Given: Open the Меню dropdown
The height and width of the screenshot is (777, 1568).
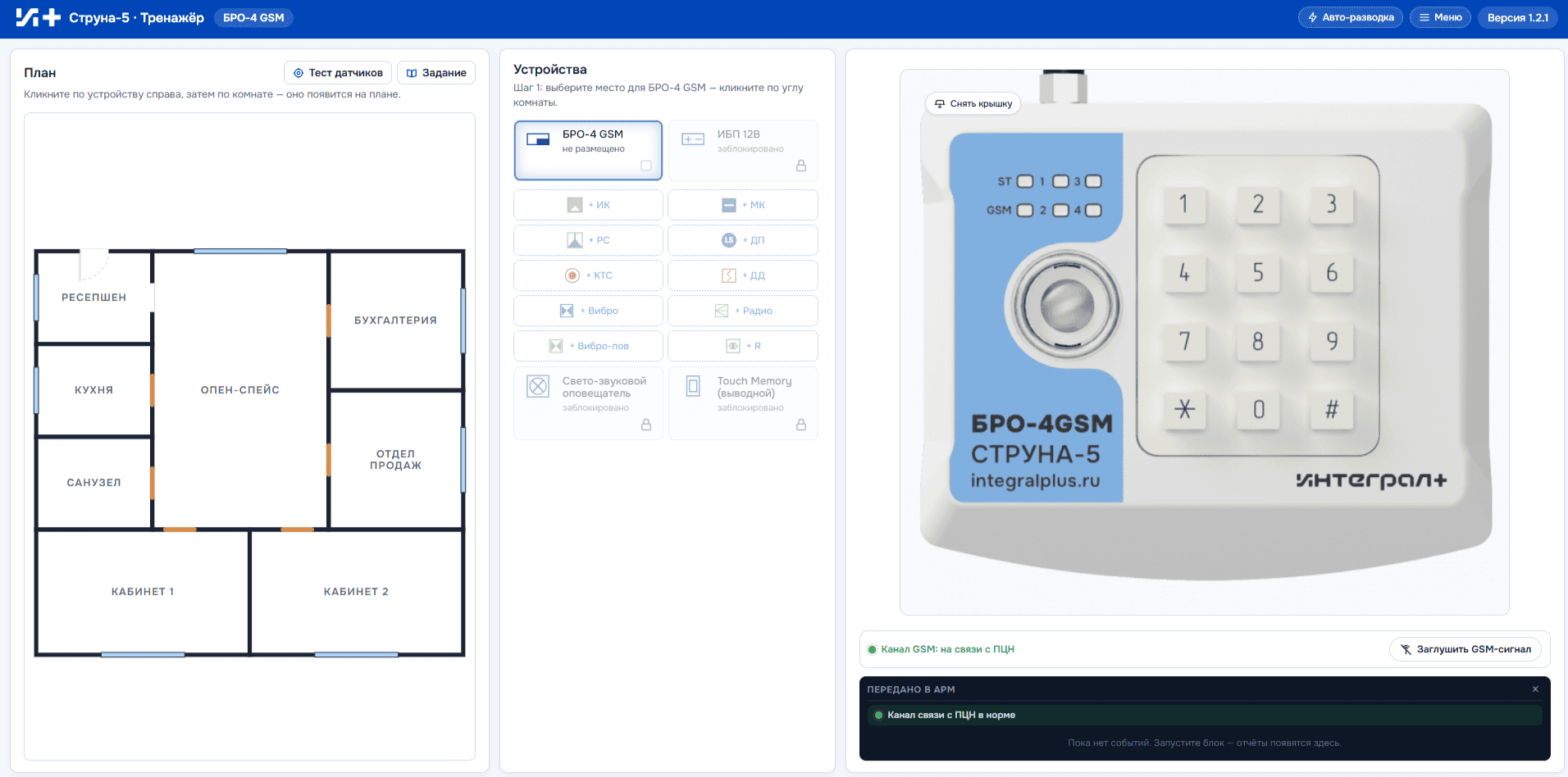Looking at the screenshot, I should [x=1440, y=17].
